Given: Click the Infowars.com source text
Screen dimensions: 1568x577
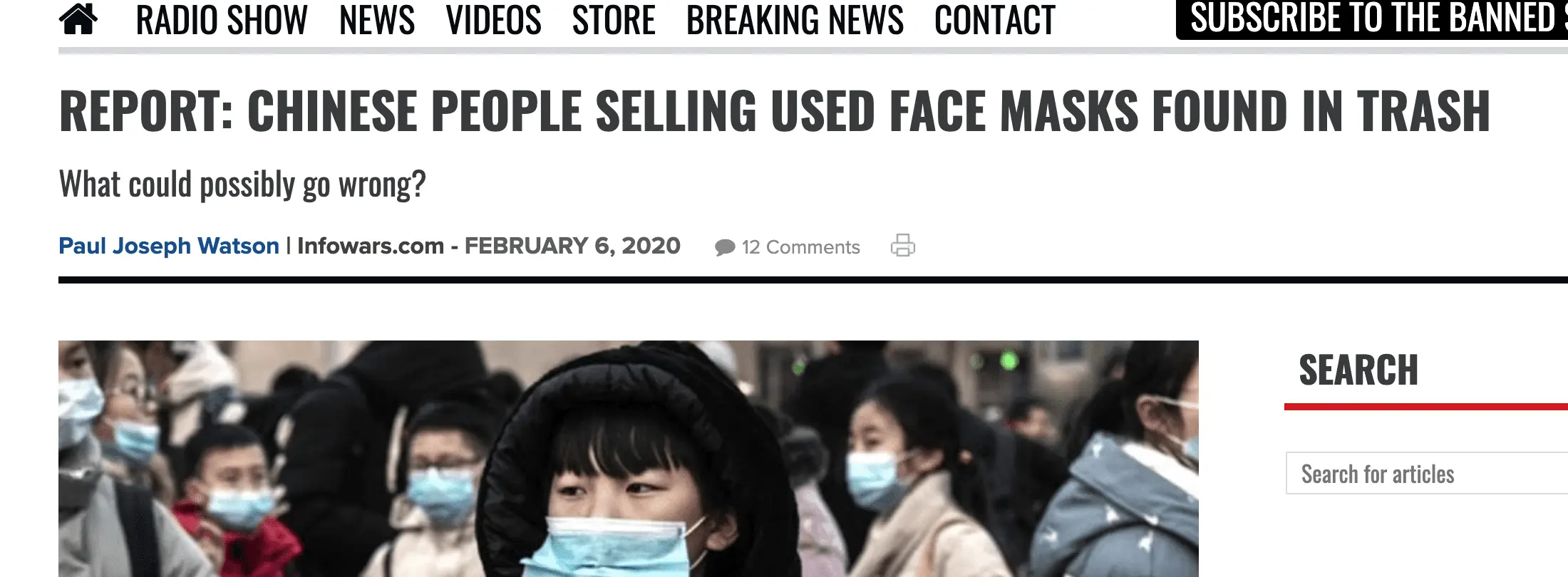Looking at the screenshot, I should (x=371, y=246).
